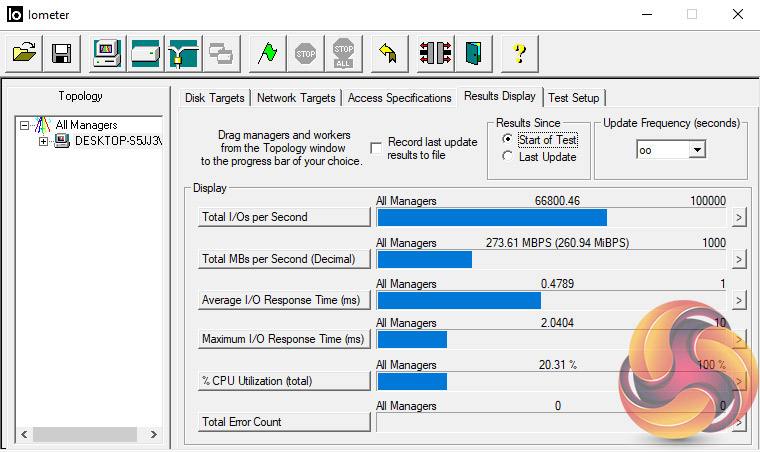The image size is (760, 452).
Task: Disconnect the selected worker or manager
Action: tap(435, 53)
